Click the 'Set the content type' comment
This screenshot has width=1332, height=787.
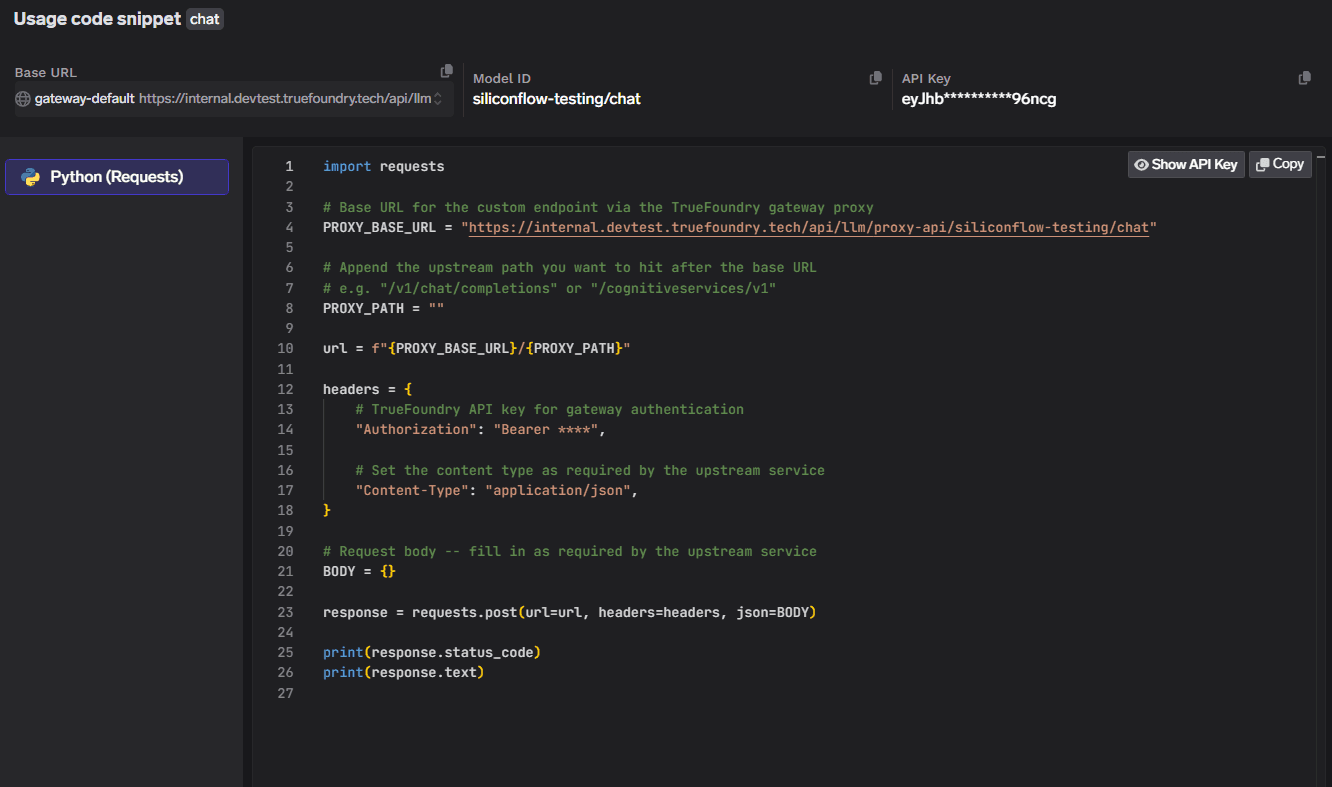point(590,471)
